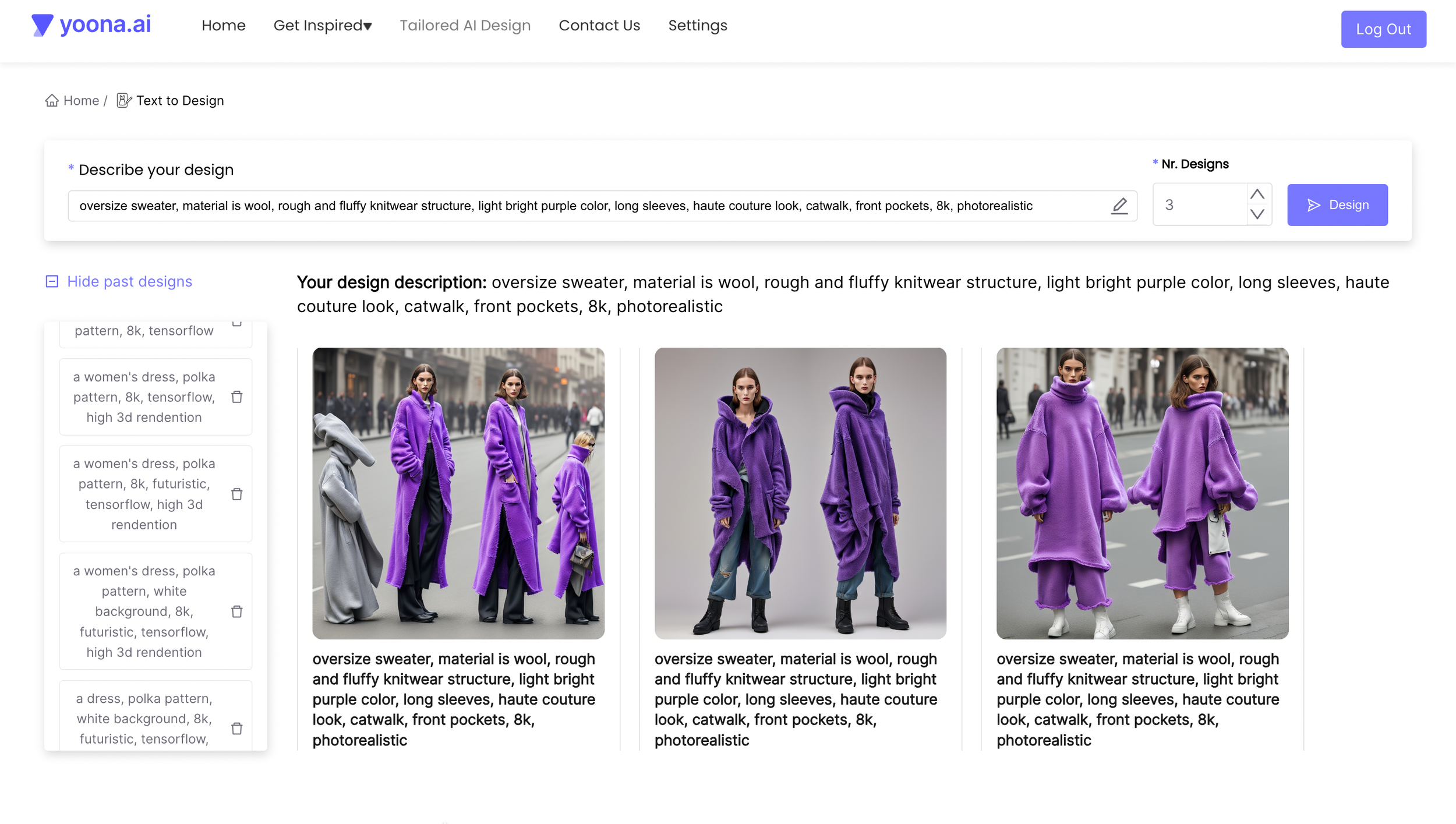Click the 'Your design description' heading text

point(392,282)
